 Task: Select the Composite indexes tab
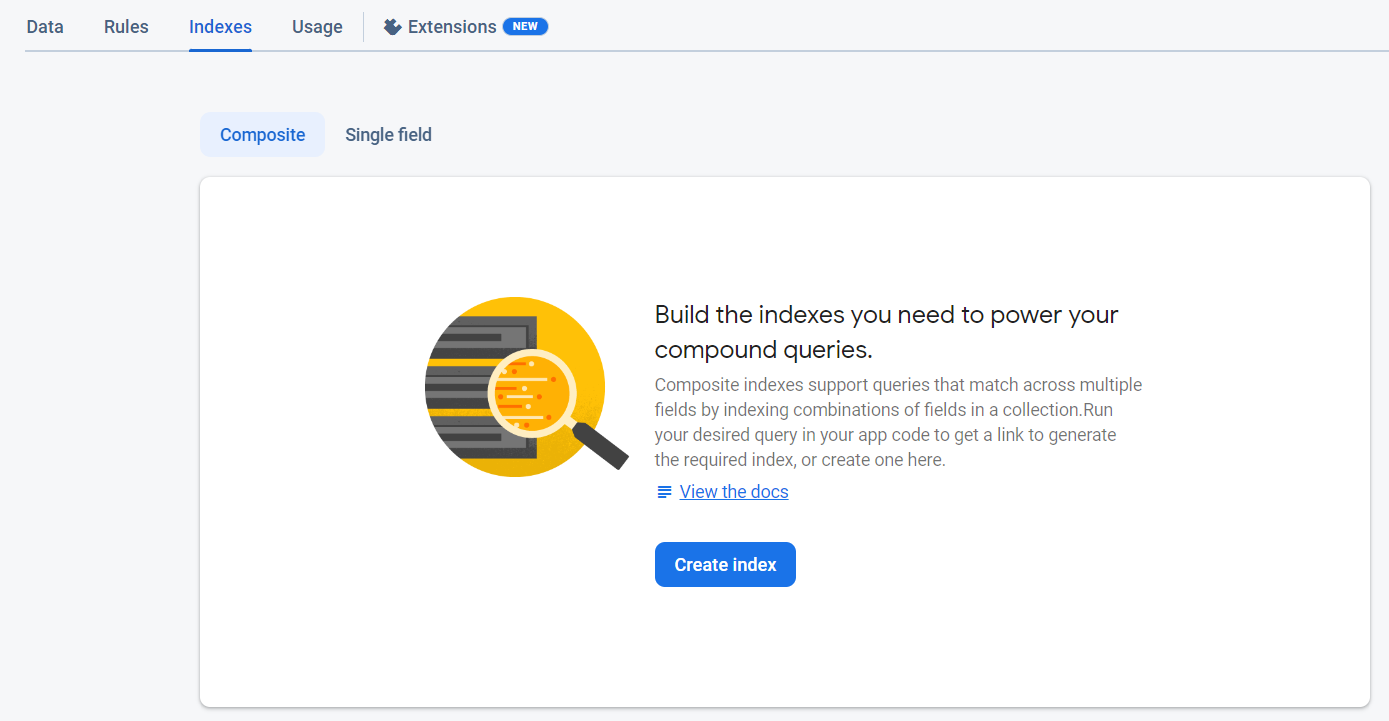262,135
